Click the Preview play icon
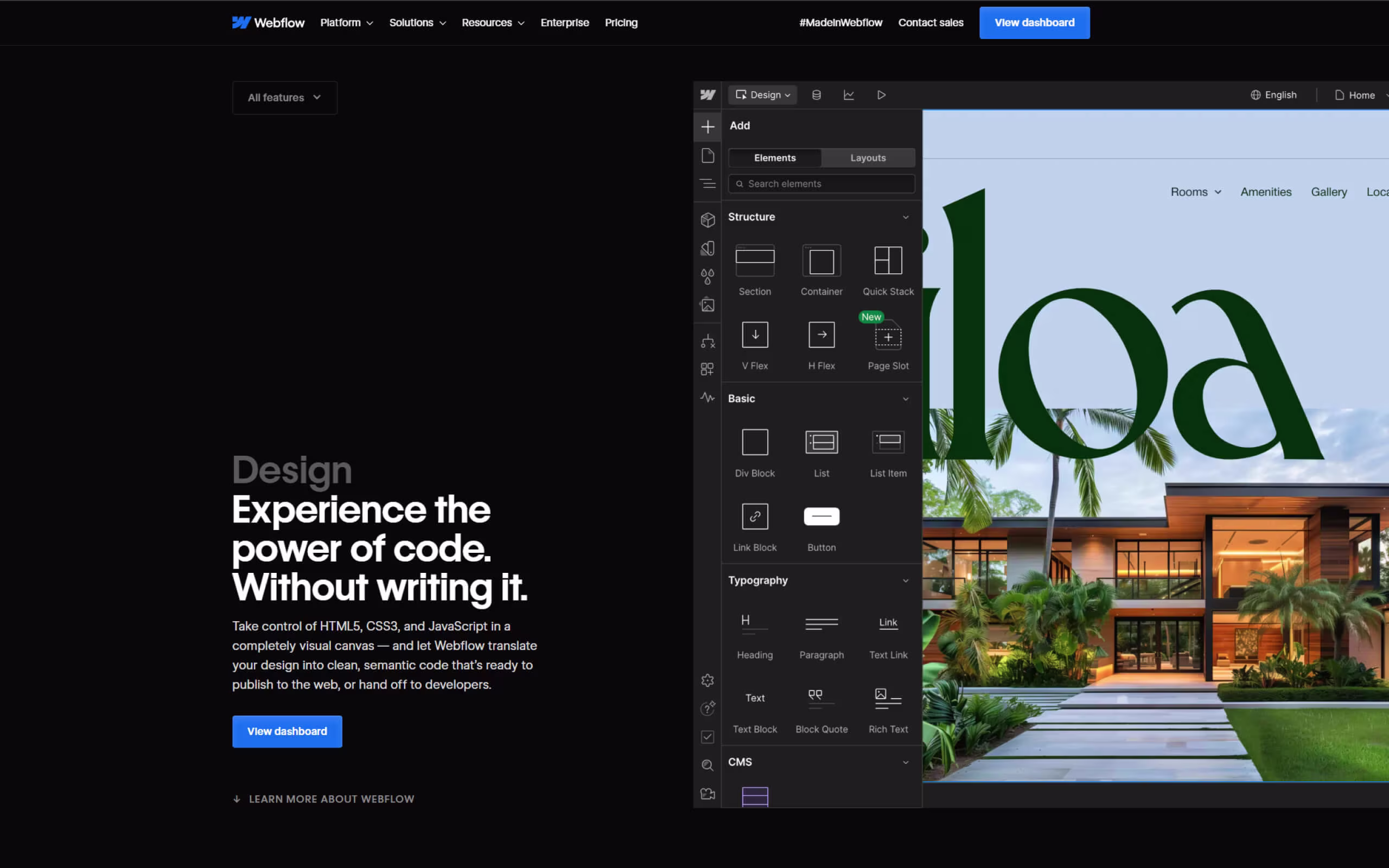This screenshot has height=868, width=1389. (882, 95)
